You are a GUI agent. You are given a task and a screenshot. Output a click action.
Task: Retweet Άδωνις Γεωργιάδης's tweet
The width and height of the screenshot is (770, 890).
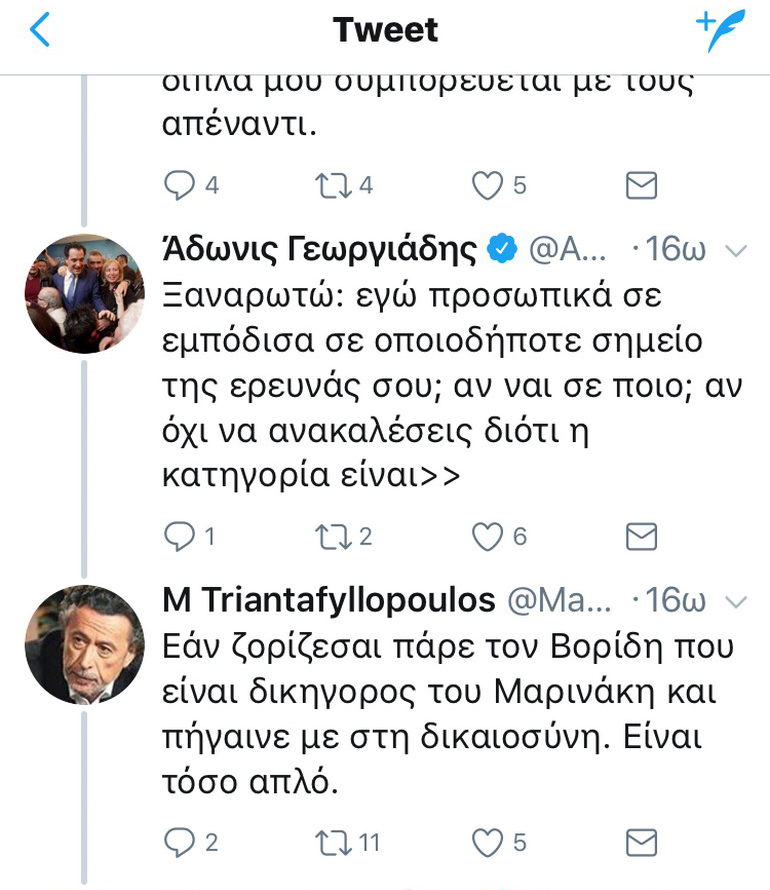coord(330,537)
